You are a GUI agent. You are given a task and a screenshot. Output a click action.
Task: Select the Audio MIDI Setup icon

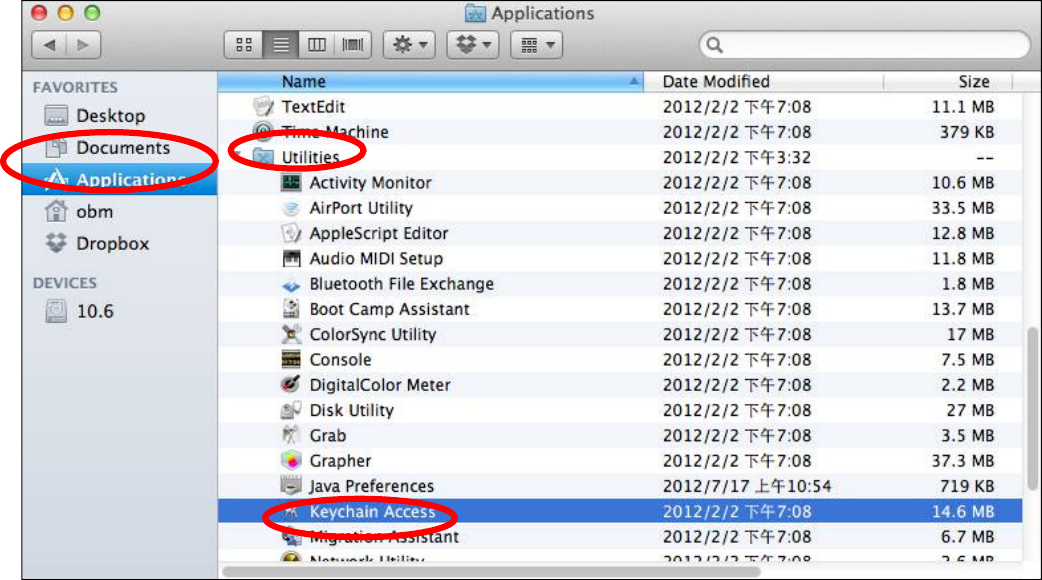coord(291,258)
